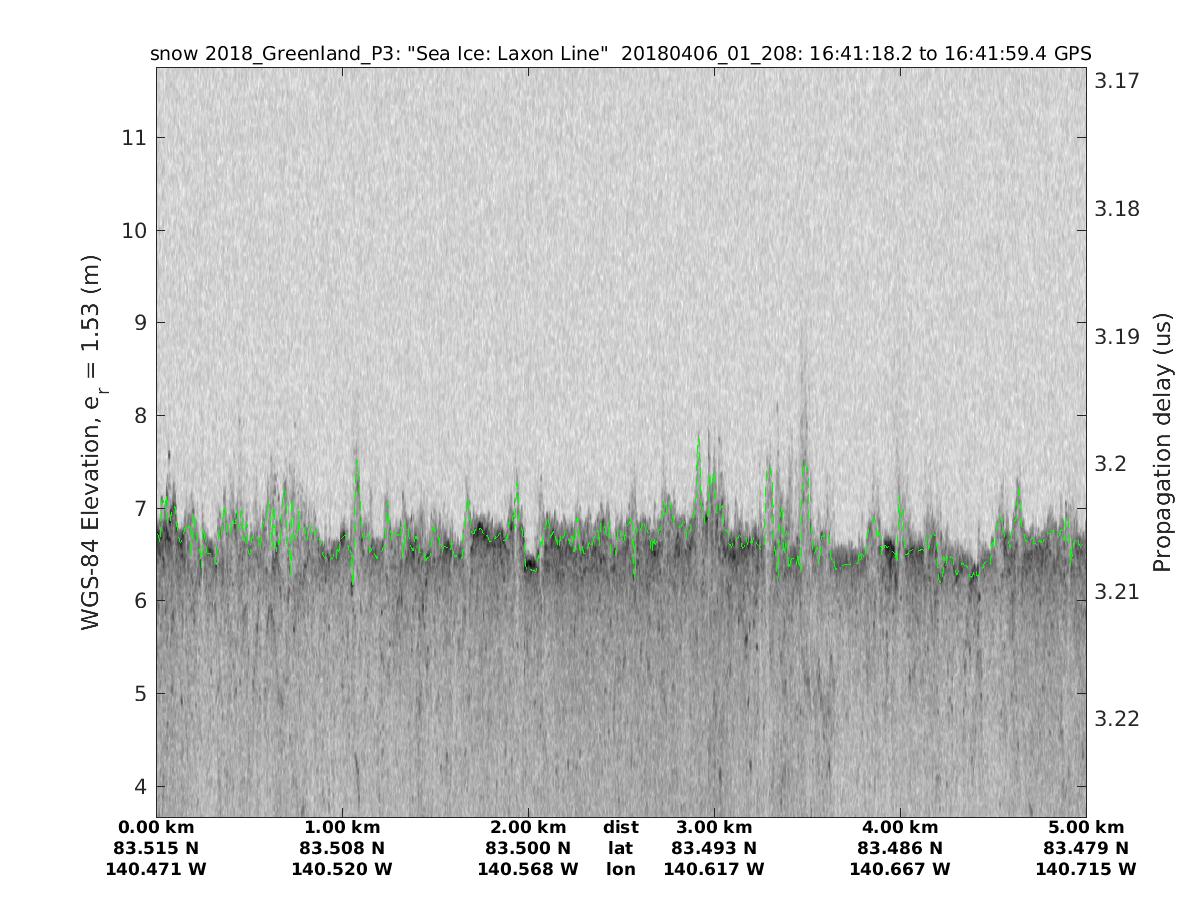Viewport: 1200px width, 900px height.
Task: Click the 140.667 W longitude label
Action: point(900,869)
